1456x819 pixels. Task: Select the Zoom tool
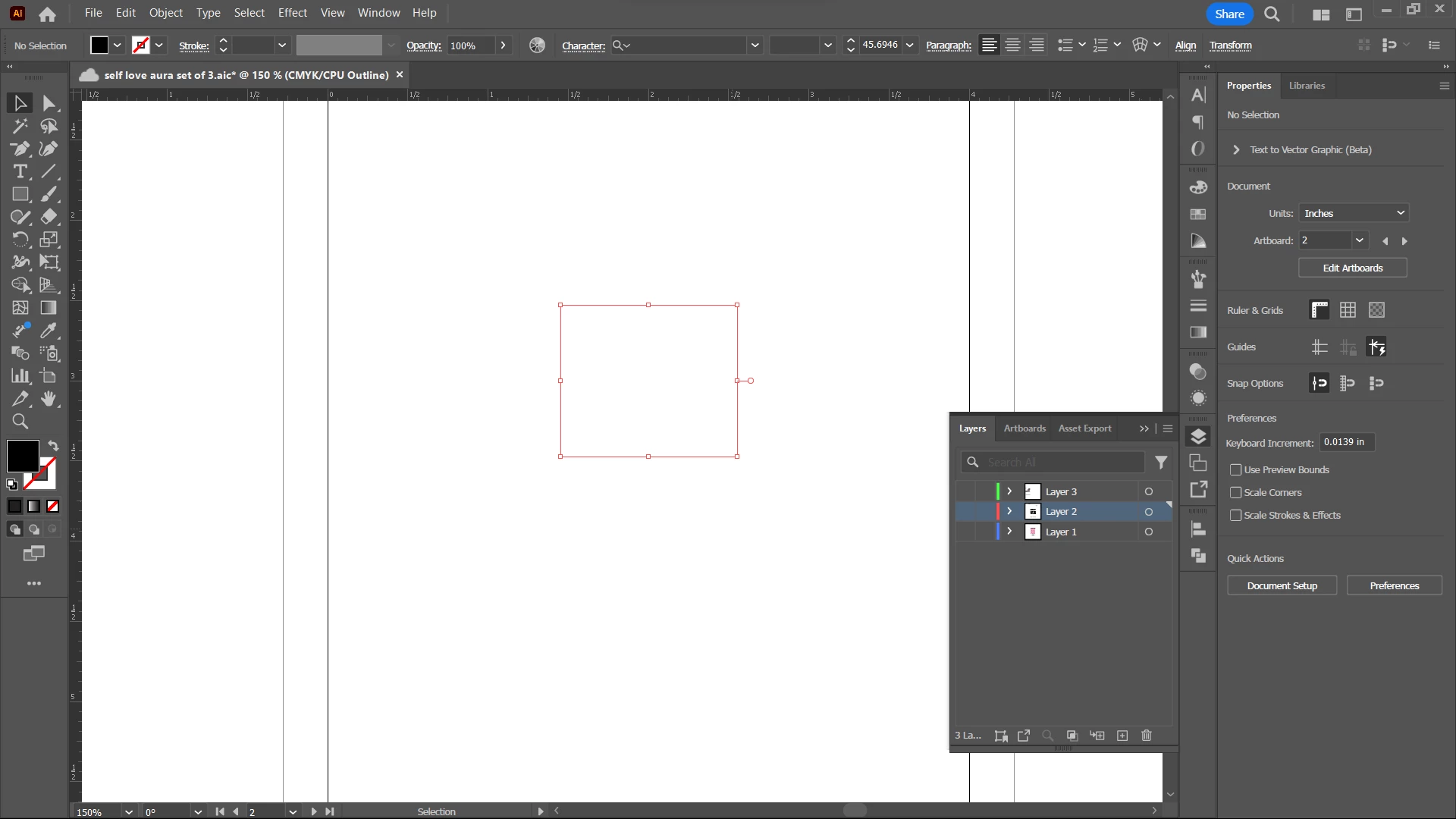coord(20,422)
